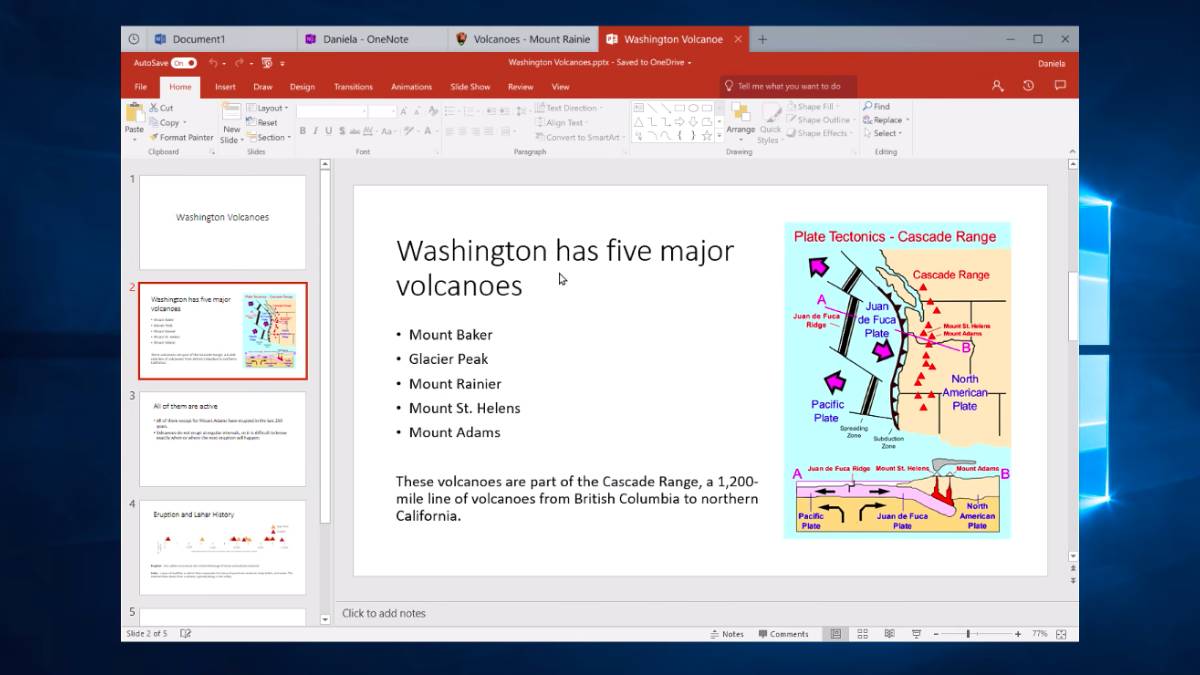
Task: Switch to the Animations ribbon tab
Action: click(x=411, y=87)
